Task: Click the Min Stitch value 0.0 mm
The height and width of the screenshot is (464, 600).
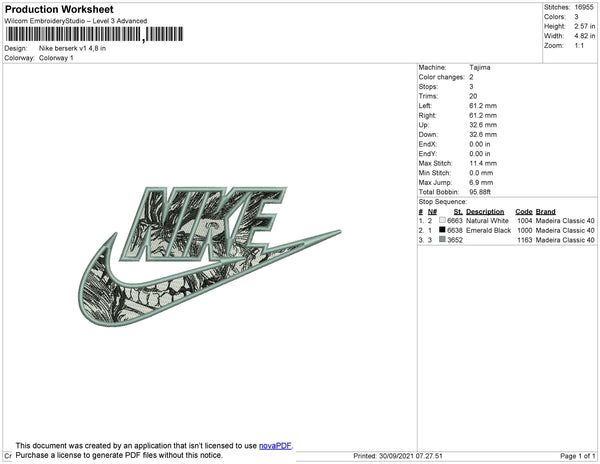Action: coord(481,173)
